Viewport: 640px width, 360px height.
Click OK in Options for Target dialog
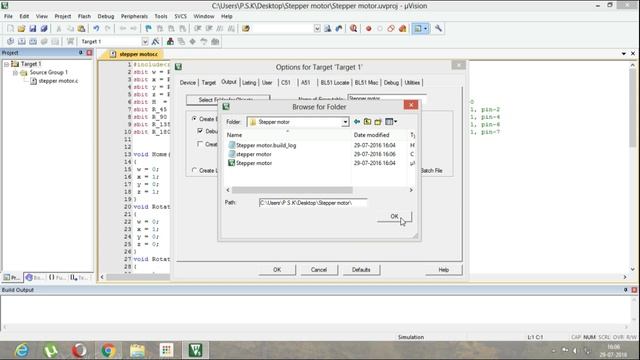(277, 270)
